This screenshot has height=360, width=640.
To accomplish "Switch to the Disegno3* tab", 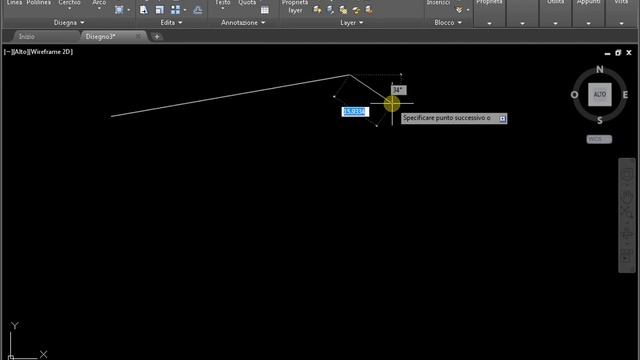I will point(100,37).
